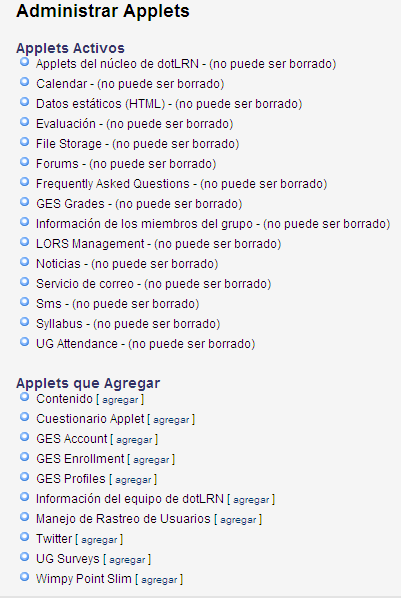Click the bullet icon next to GES Grades

pyautogui.click(x=24, y=201)
